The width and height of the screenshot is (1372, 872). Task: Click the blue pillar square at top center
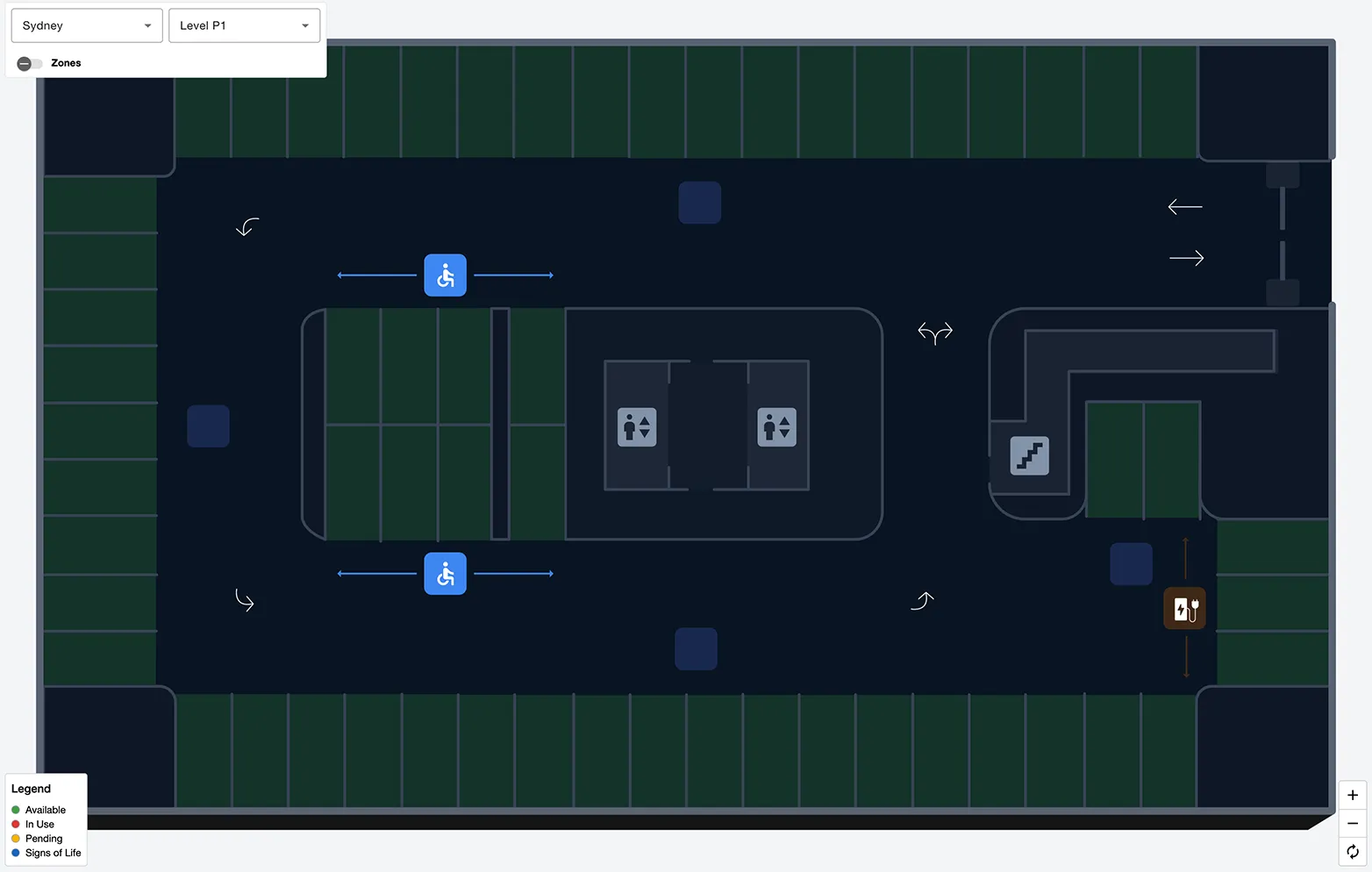pyautogui.click(x=700, y=203)
